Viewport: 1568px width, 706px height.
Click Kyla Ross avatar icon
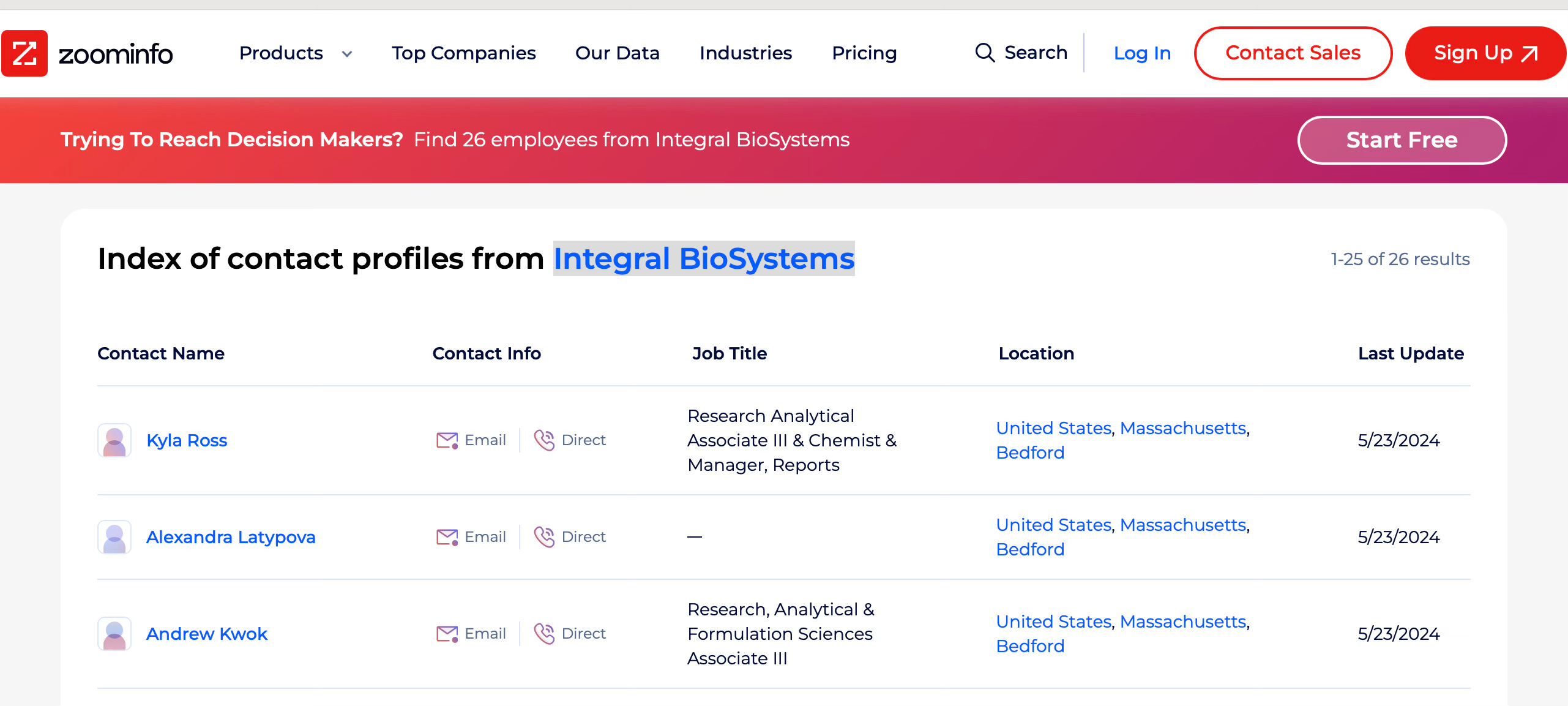click(x=114, y=440)
